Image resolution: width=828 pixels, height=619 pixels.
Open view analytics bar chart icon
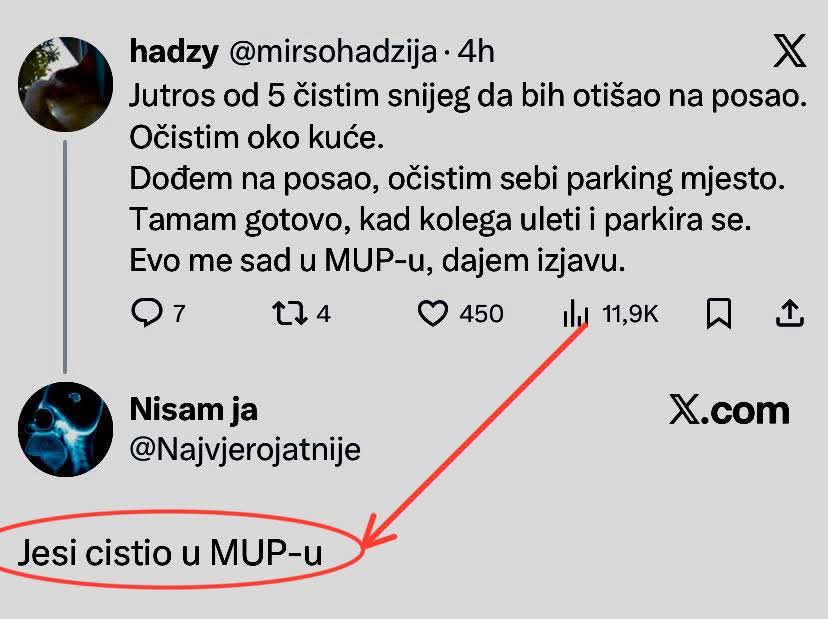[576, 315]
